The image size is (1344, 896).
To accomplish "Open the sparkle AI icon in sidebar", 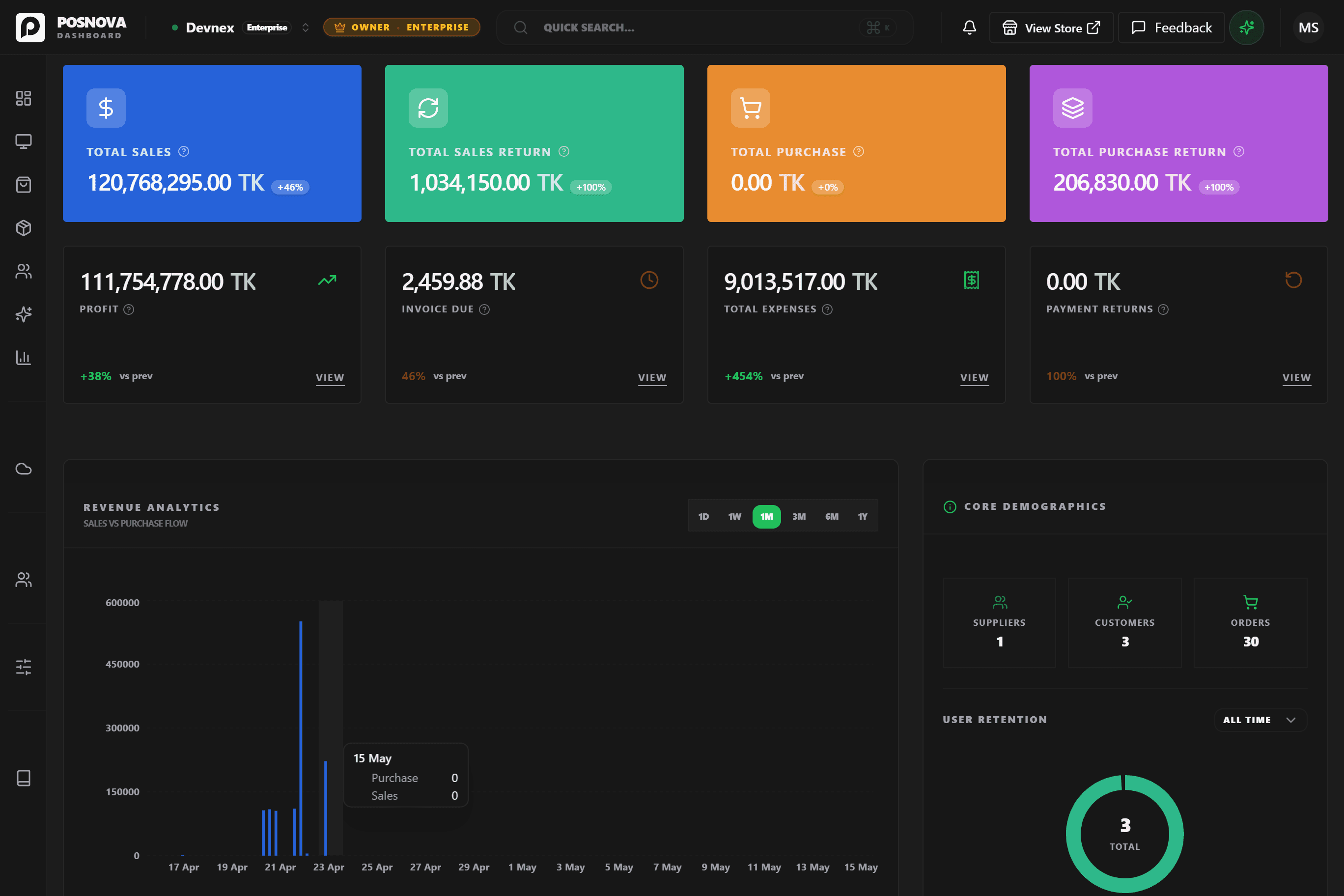I will pos(24,314).
